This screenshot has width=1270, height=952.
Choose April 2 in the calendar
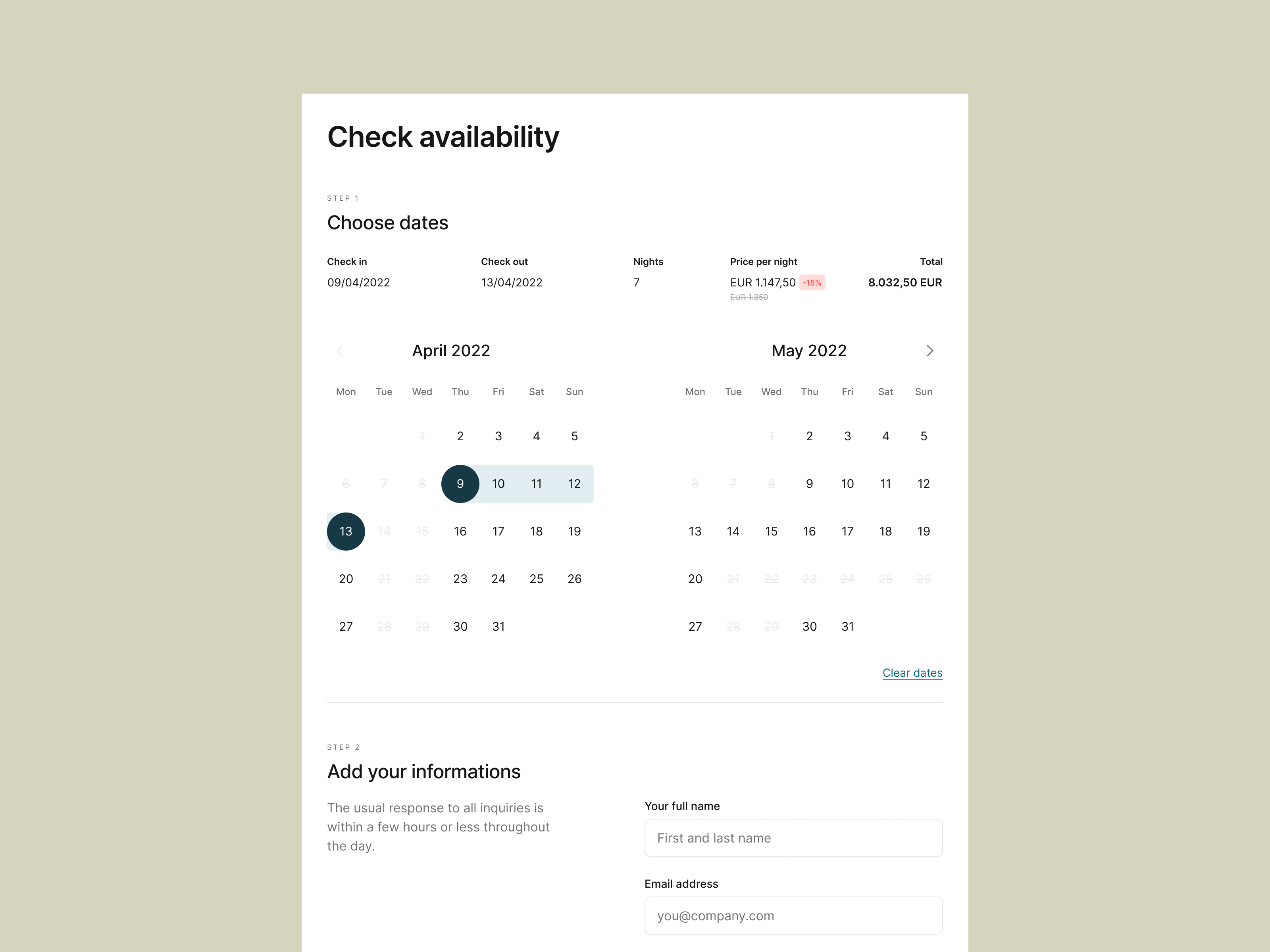click(x=460, y=436)
